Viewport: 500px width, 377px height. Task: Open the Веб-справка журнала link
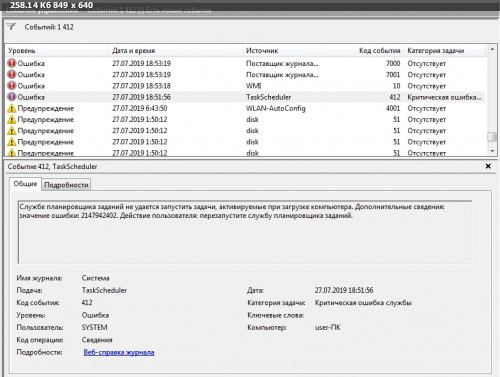click(x=119, y=352)
